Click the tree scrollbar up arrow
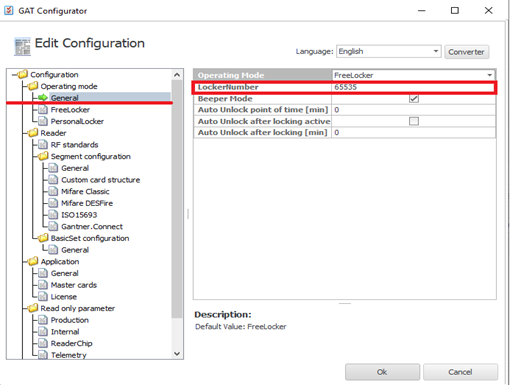This screenshot has height=385, width=510. (177, 75)
